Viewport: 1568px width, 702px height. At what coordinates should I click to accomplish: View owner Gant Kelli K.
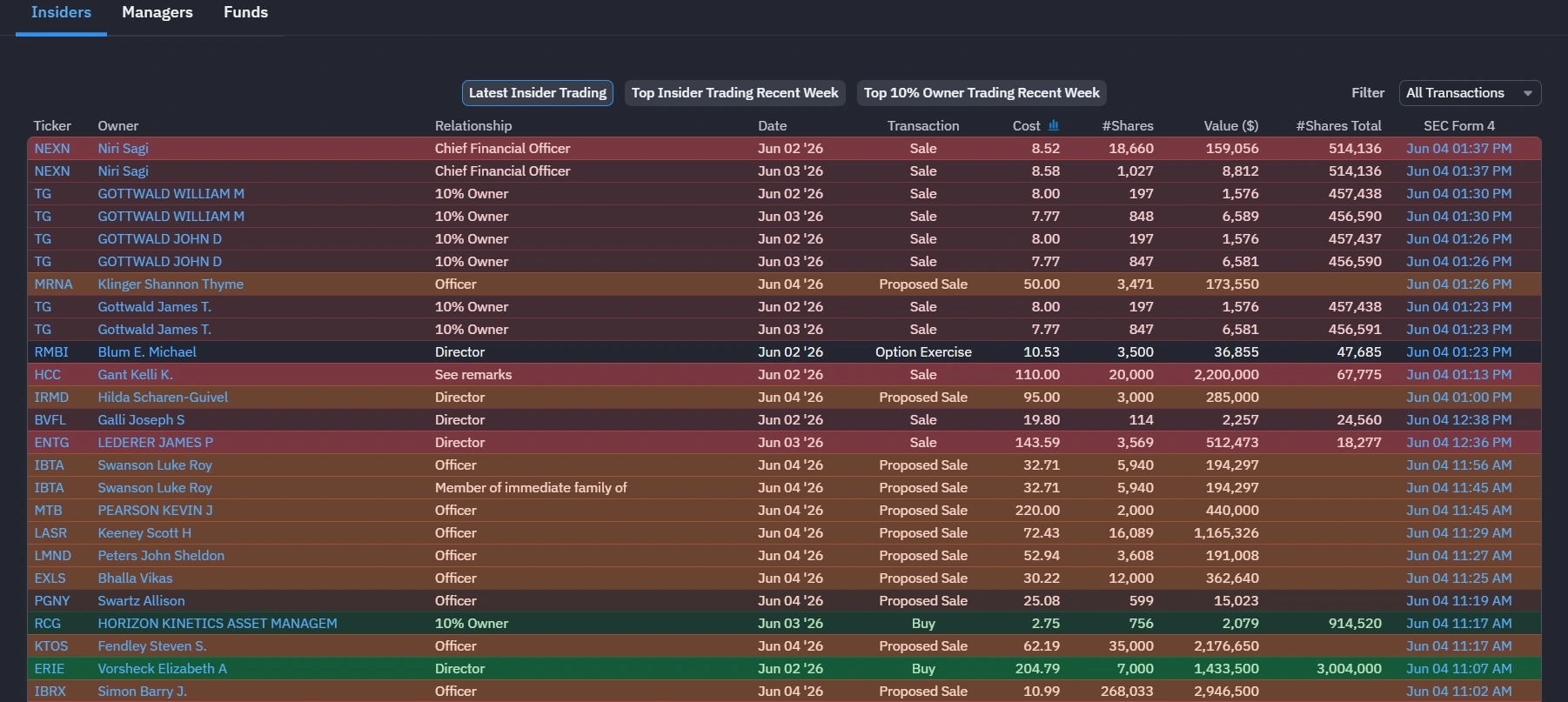tap(135, 375)
